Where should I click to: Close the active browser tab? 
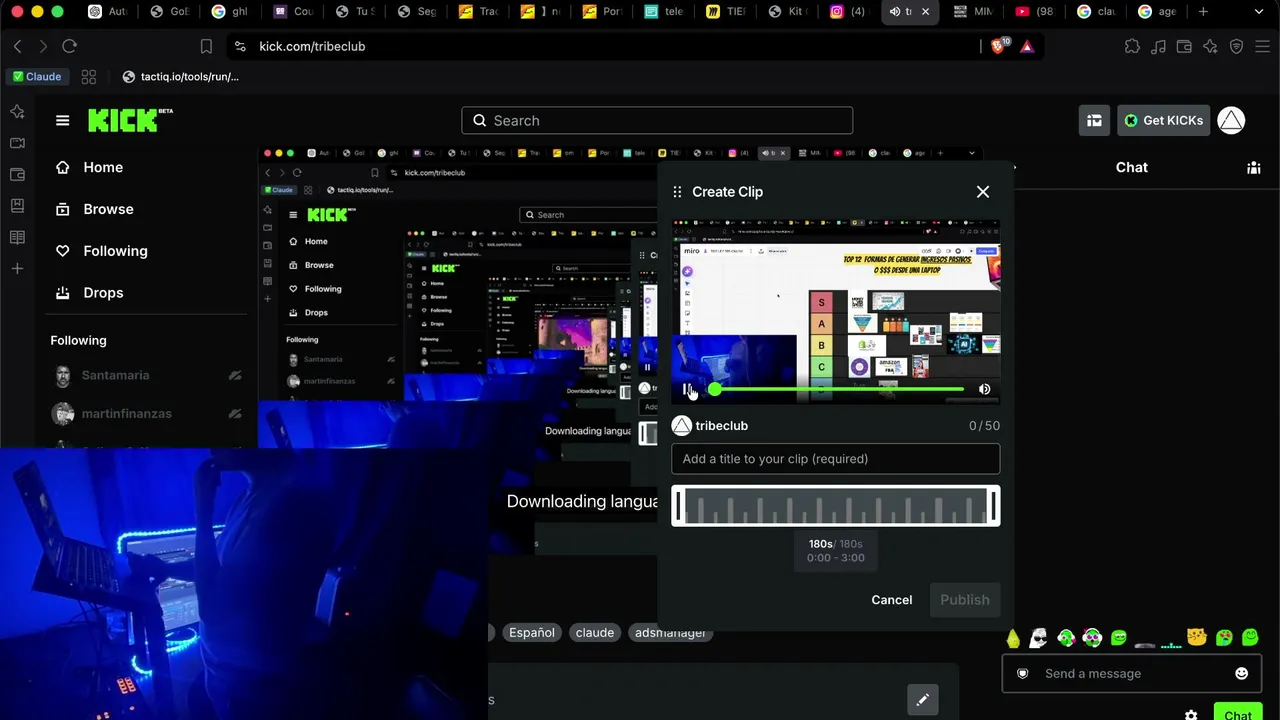click(925, 12)
